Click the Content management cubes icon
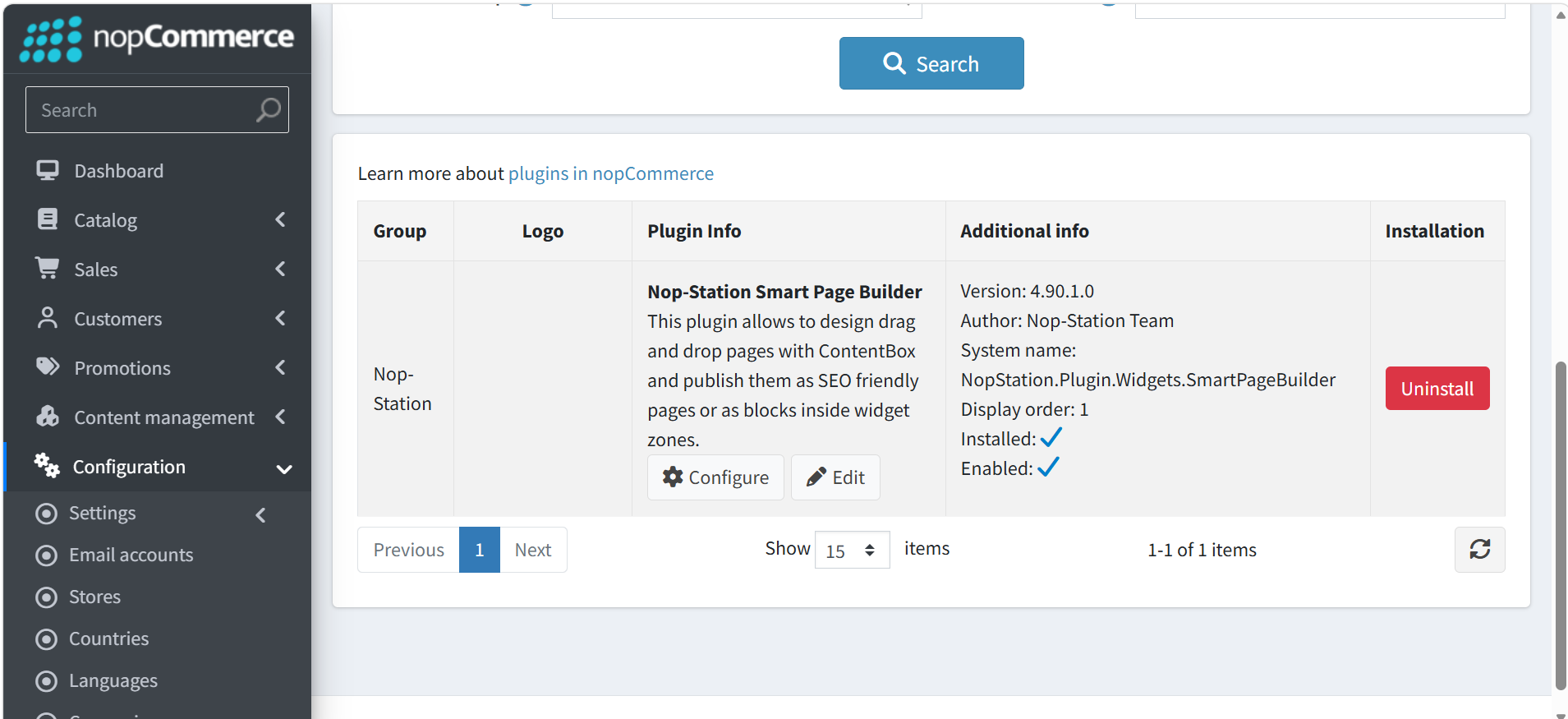 48,417
